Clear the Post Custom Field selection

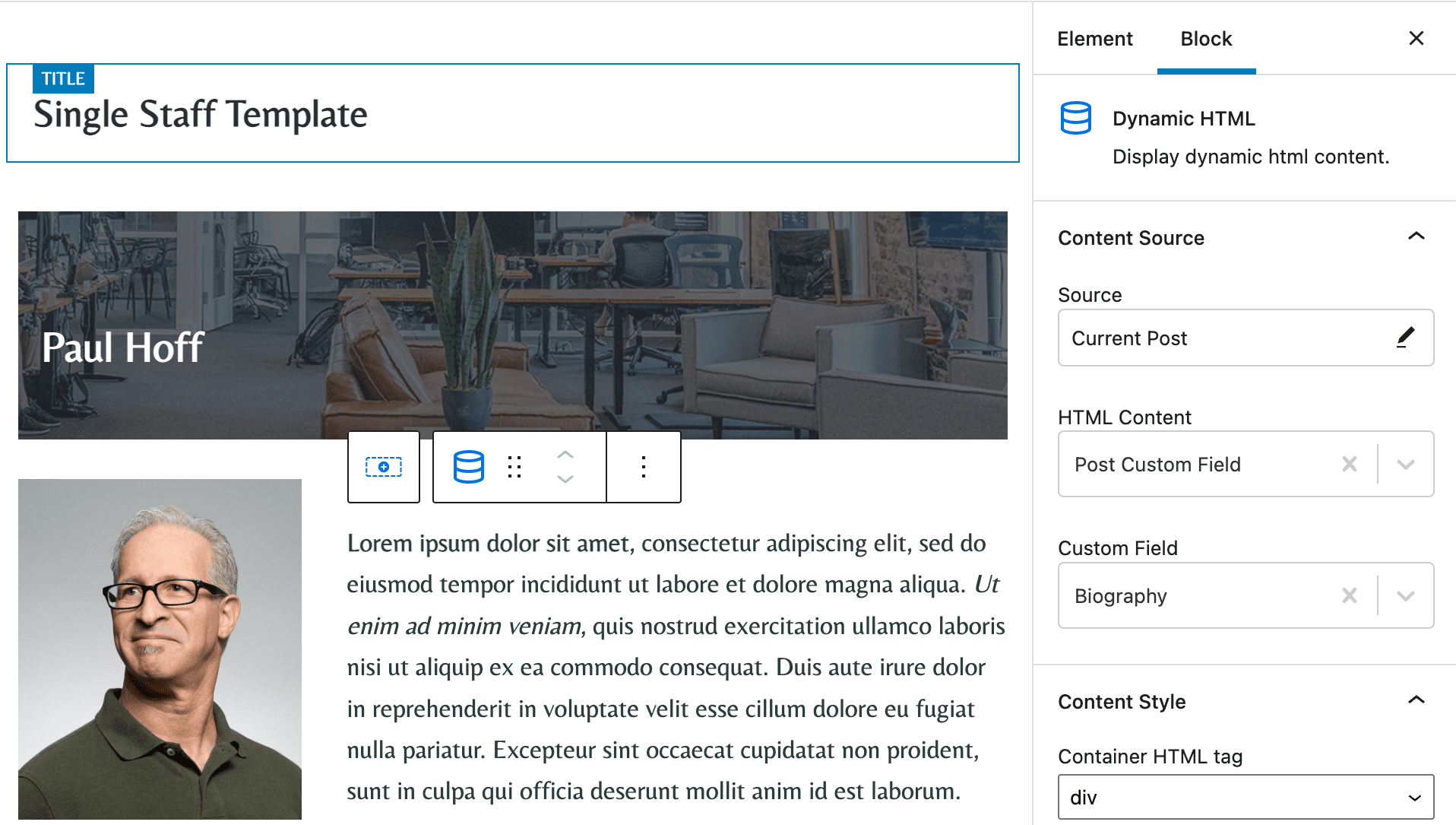tap(1350, 464)
